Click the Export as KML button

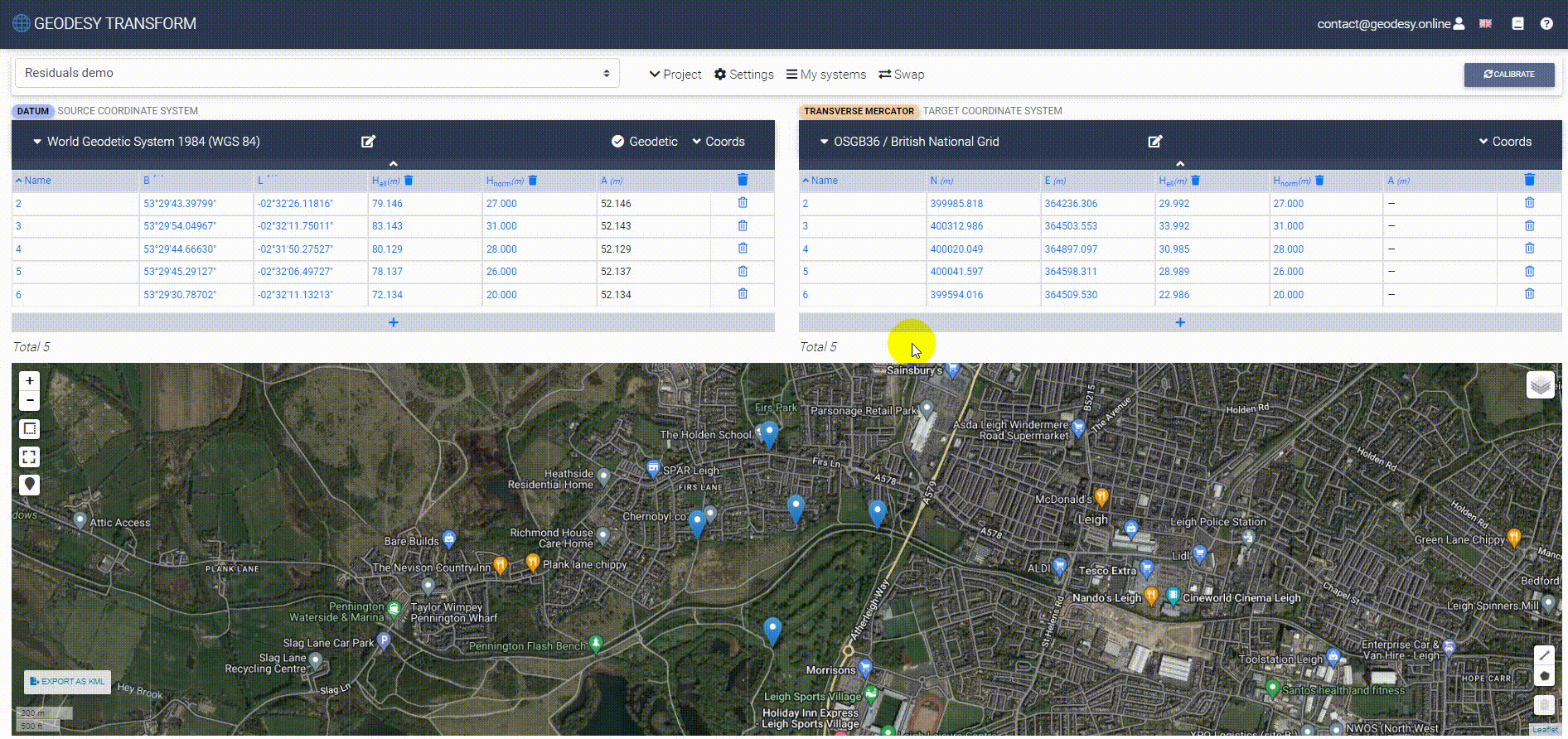pyautogui.click(x=67, y=682)
